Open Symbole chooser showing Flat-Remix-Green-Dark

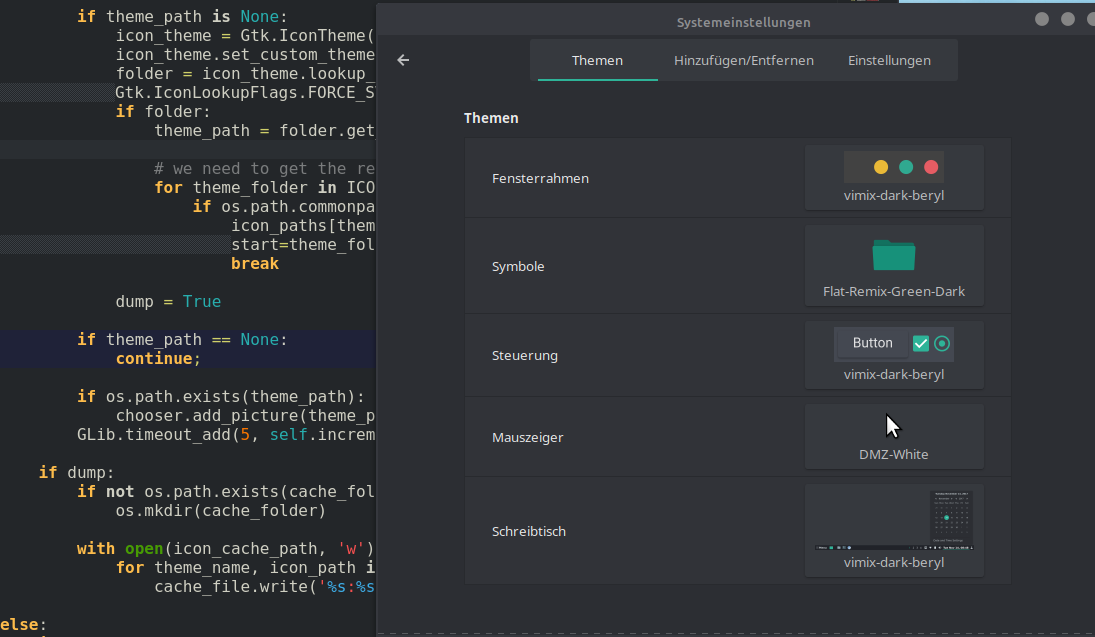(x=894, y=265)
